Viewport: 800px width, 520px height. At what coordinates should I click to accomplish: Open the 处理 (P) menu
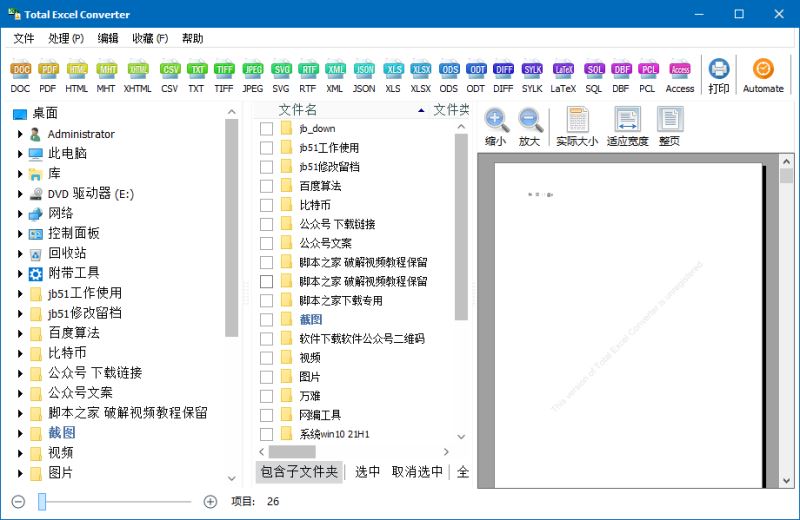[x=66, y=39]
